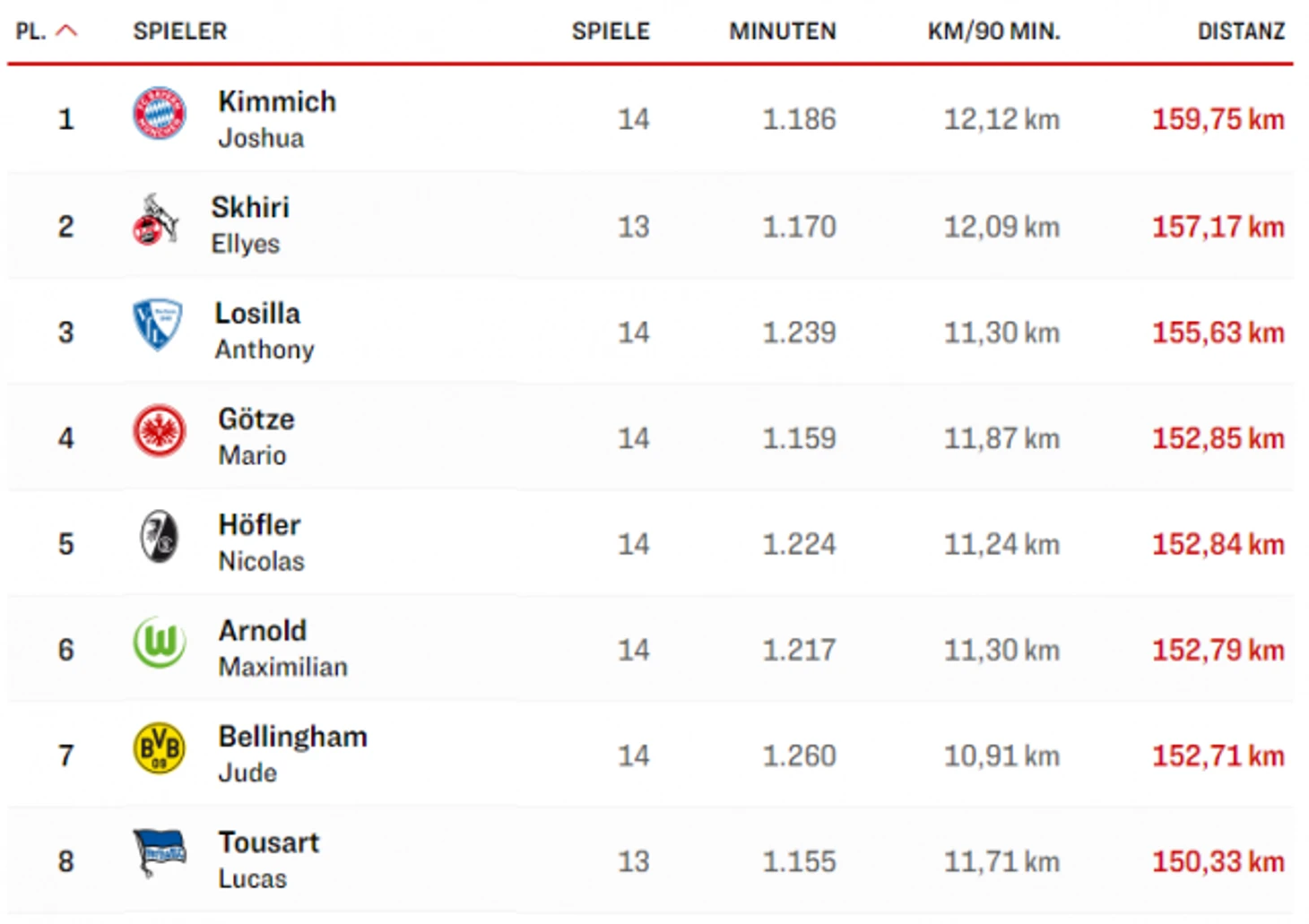Screen dimensions: 1309x924
Task: Sort by KM/90 MIN. column header
Action: [993, 31]
